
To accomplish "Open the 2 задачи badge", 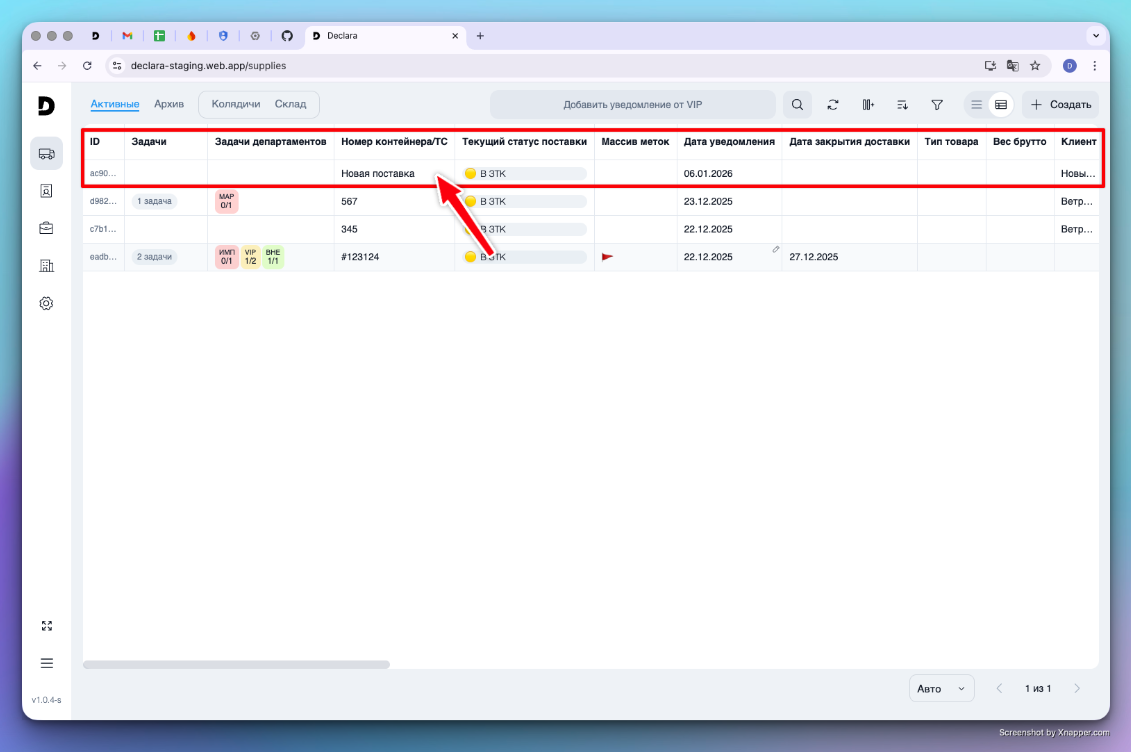I will 154,257.
